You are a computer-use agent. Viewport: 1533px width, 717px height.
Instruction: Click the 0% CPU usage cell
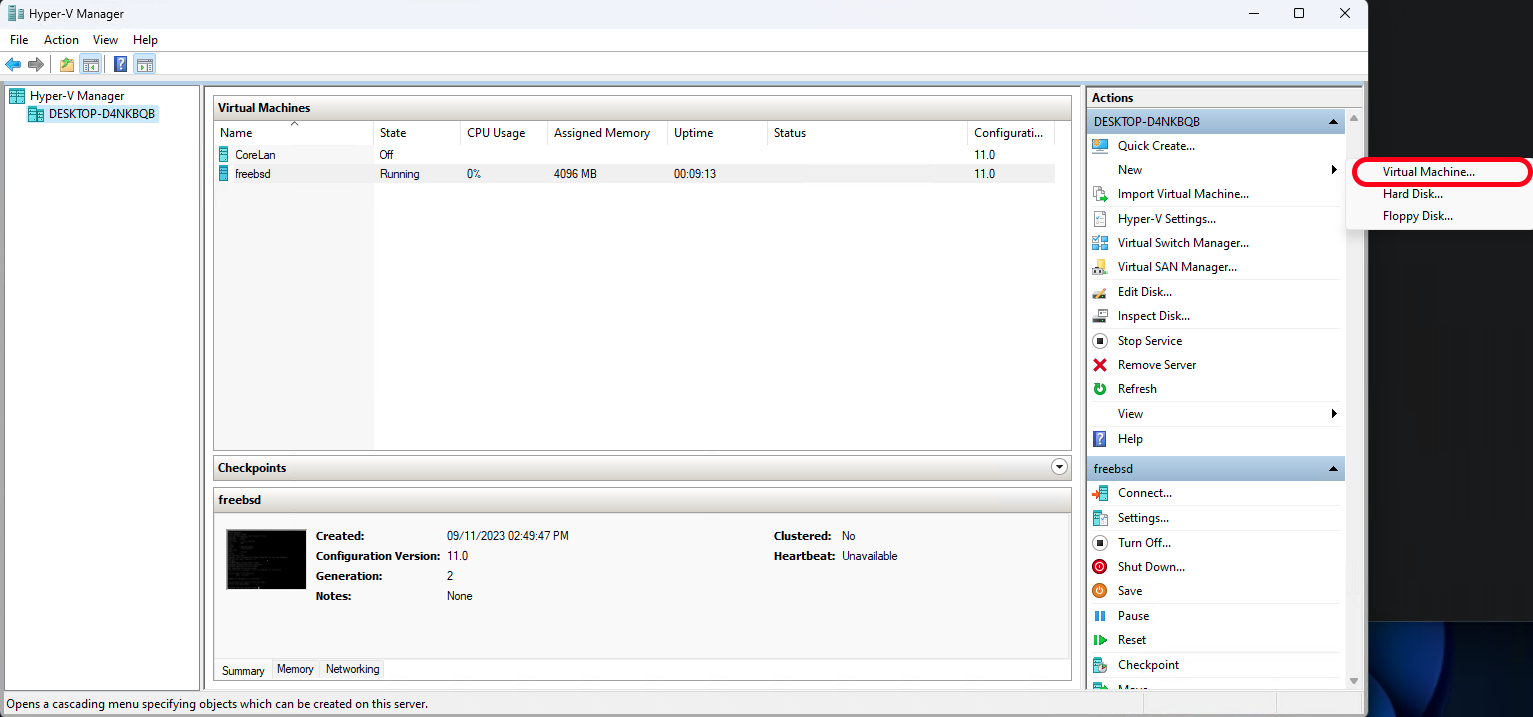474,174
